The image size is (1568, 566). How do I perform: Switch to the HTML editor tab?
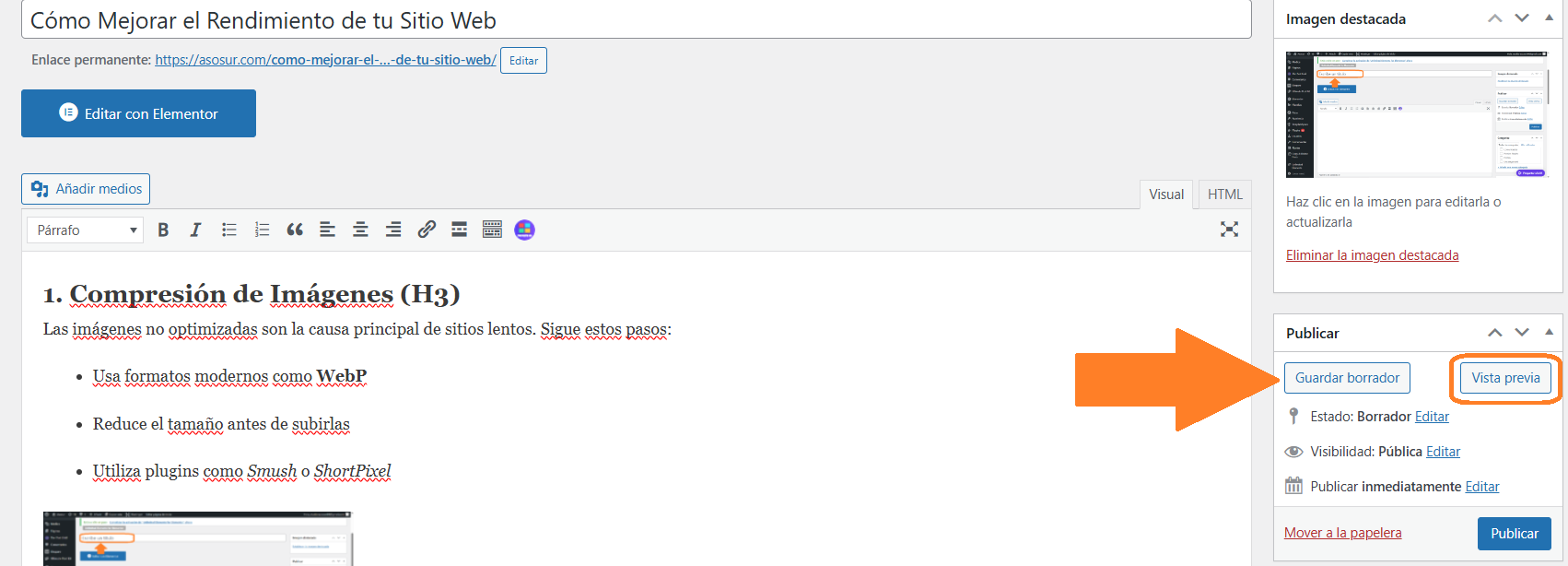pyautogui.click(x=1224, y=195)
